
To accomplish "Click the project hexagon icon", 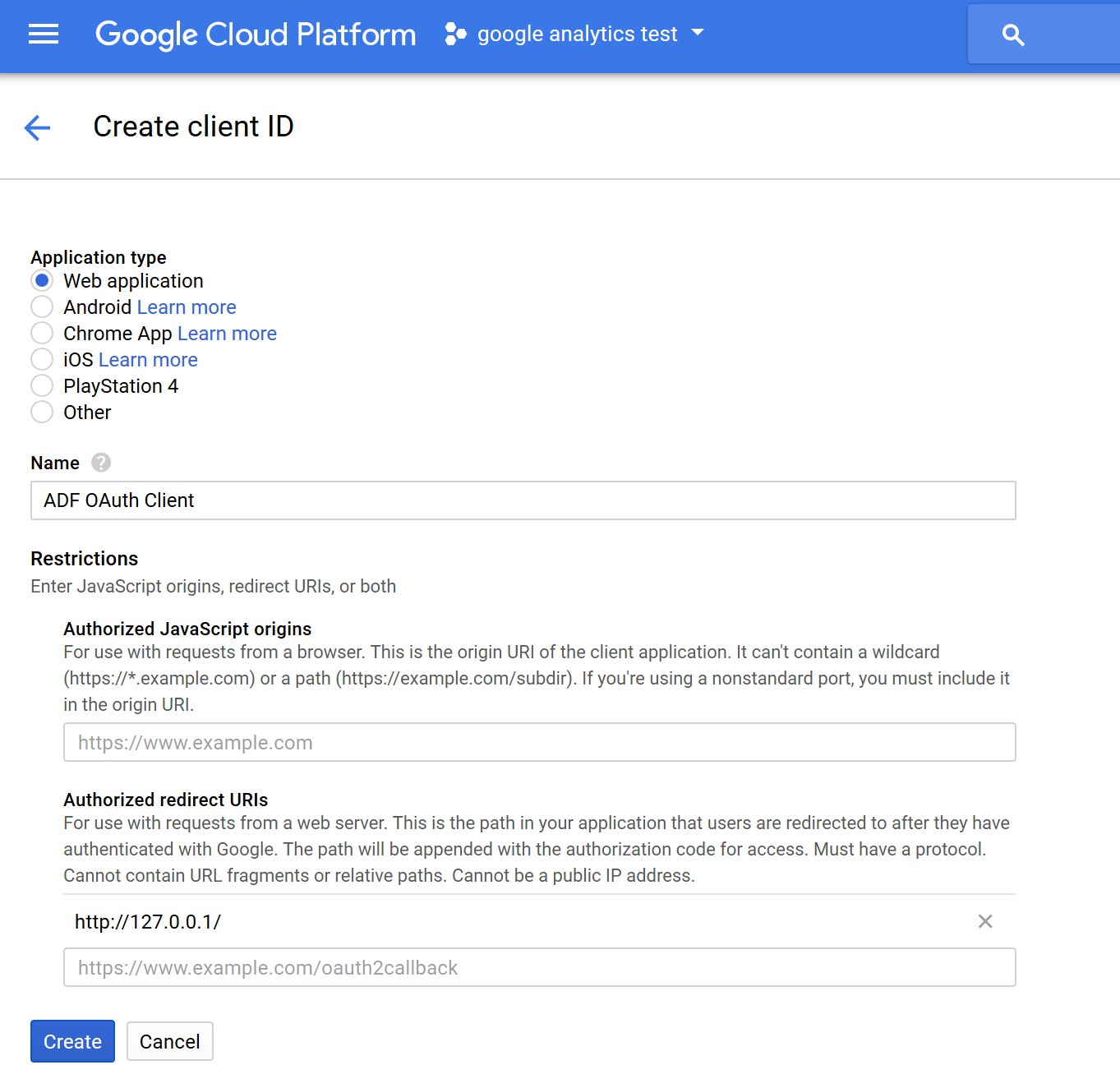I will (456, 34).
